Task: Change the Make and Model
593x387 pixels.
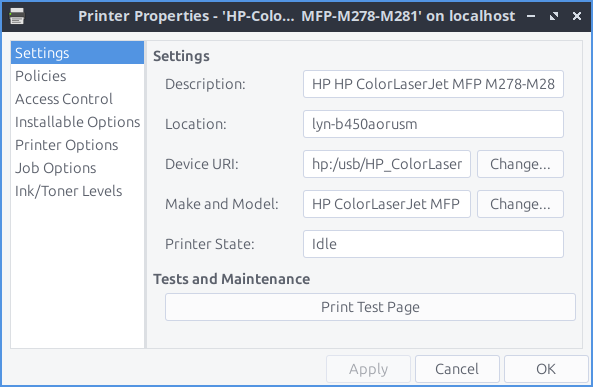Action: coord(520,204)
